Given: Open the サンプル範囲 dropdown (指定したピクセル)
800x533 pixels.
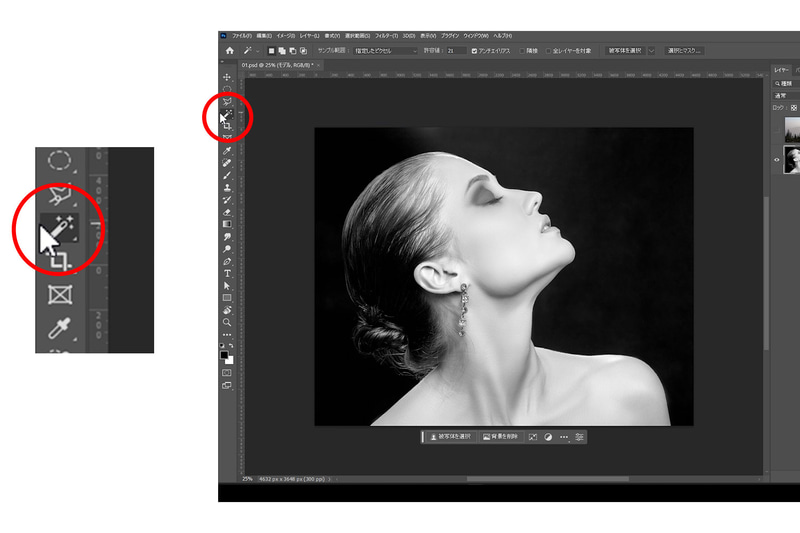Looking at the screenshot, I should point(386,51).
